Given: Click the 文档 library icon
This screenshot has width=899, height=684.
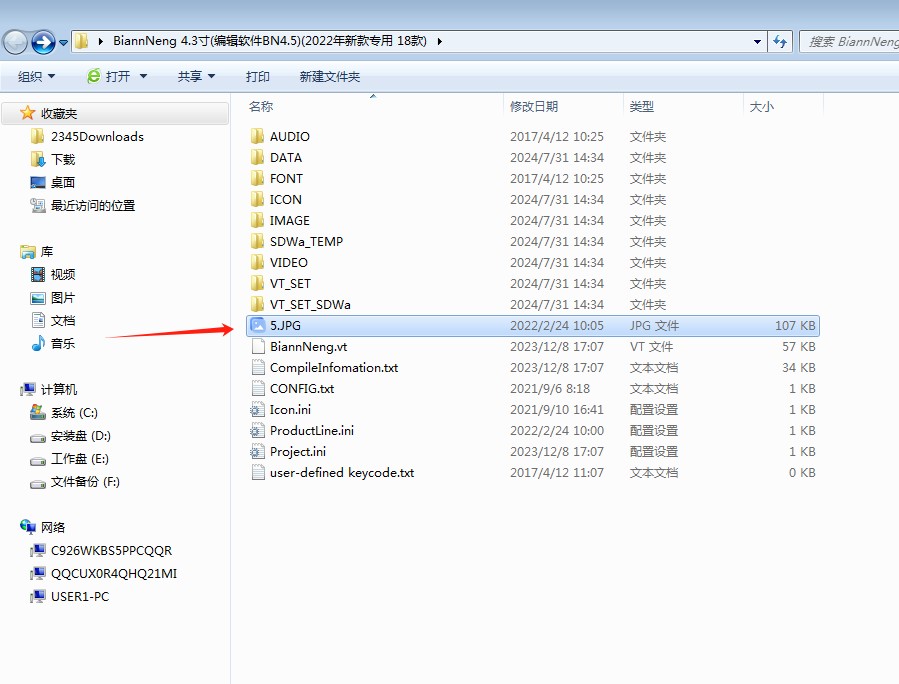Looking at the screenshot, I should [38, 320].
